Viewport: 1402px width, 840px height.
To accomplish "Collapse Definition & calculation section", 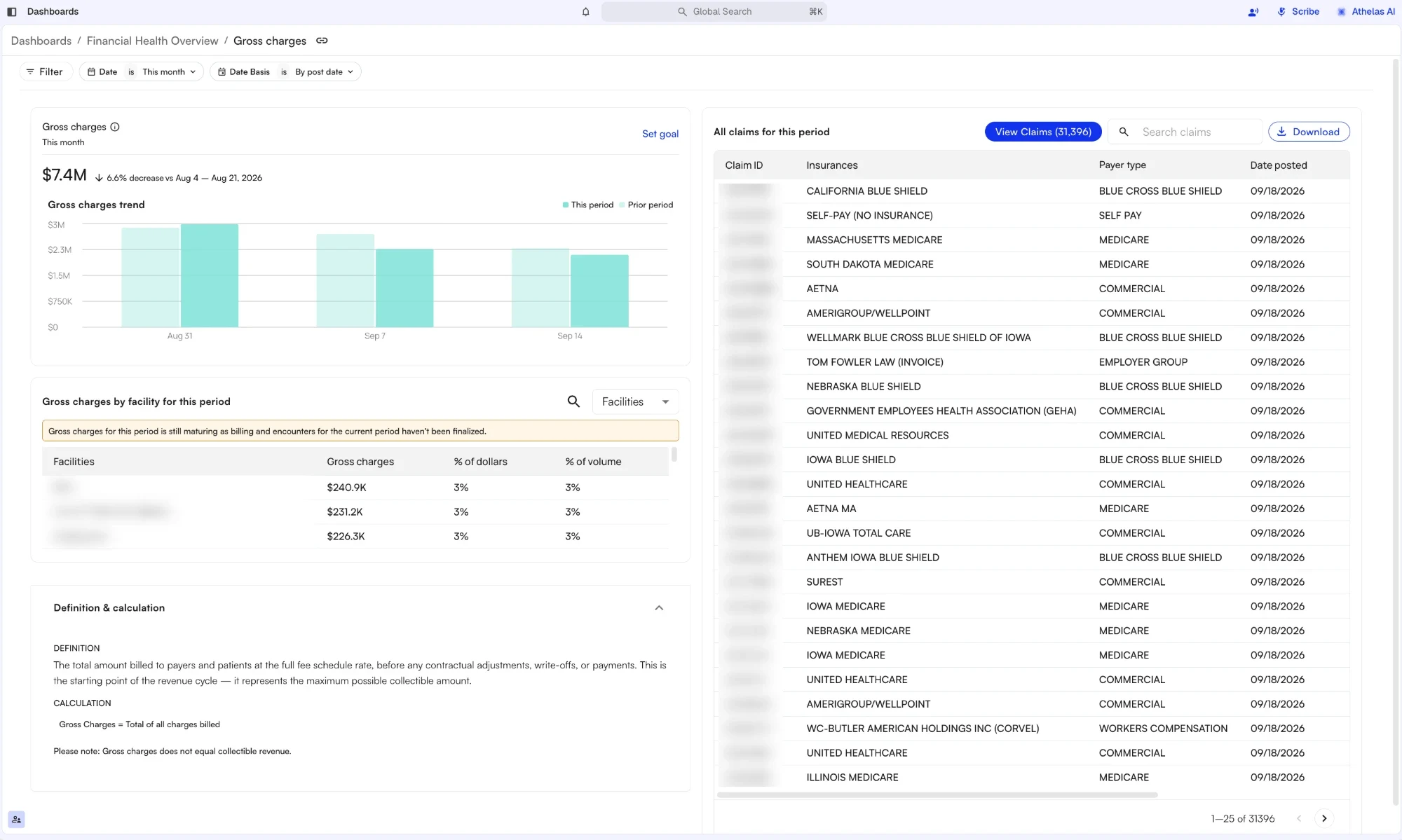I will (659, 608).
